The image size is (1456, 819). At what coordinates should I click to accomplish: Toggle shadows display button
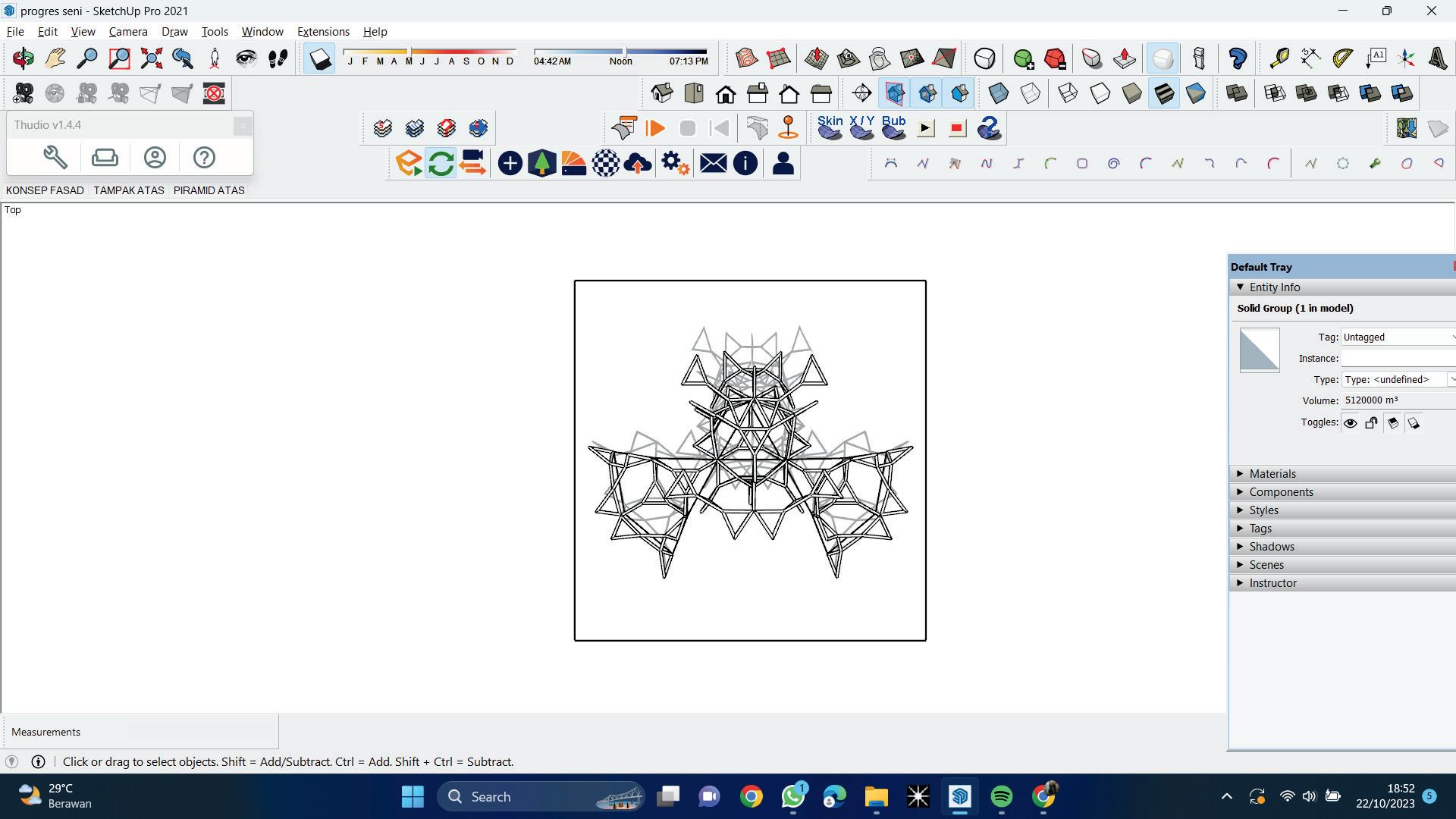tap(319, 58)
